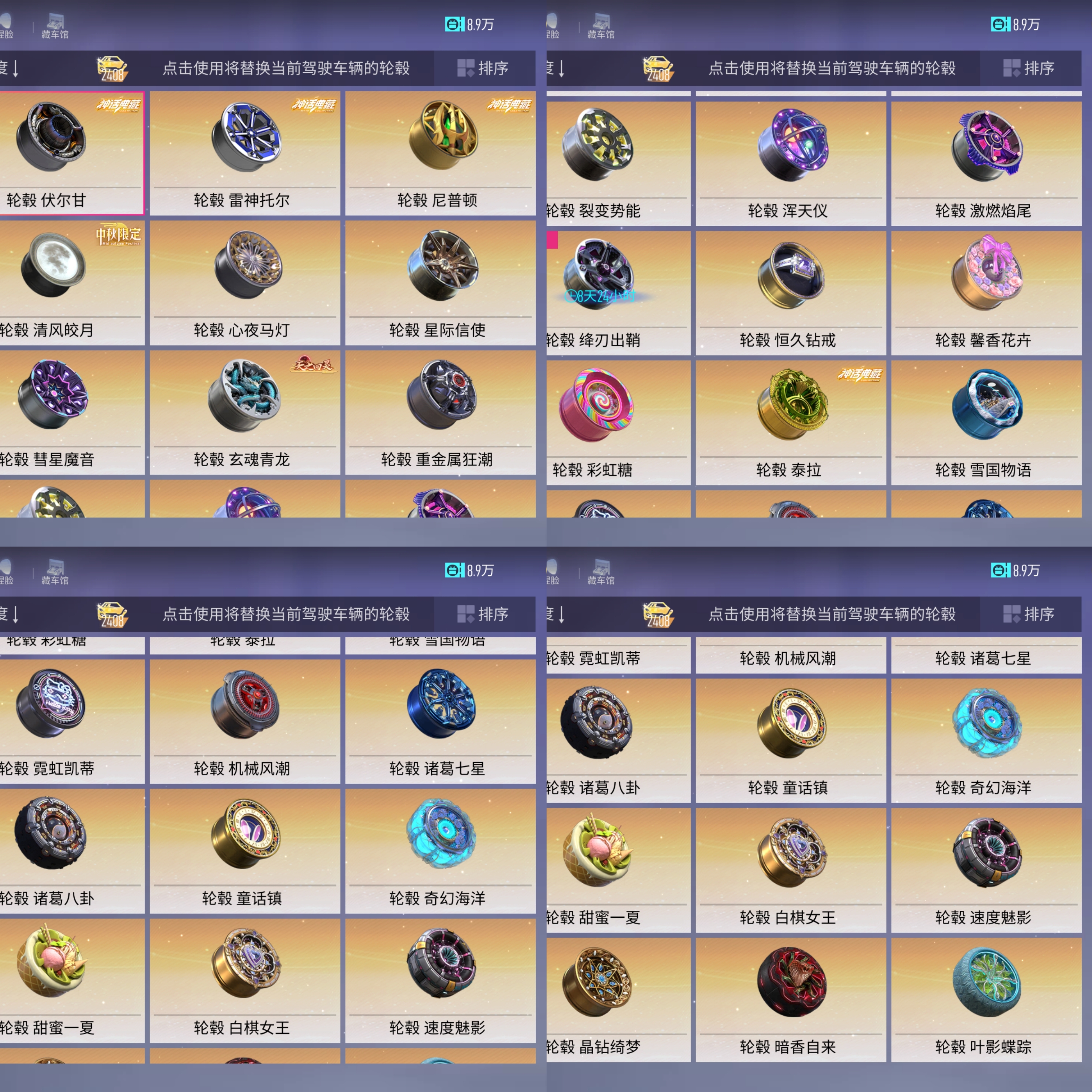
Task: Equip the 轮毂 玄魂青龙 dragon hub
Action: pos(245,413)
